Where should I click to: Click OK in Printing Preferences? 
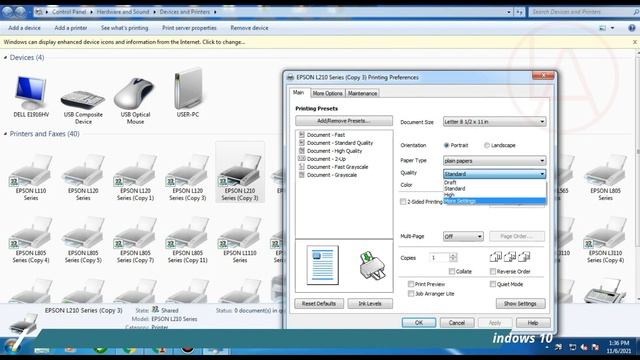419,322
